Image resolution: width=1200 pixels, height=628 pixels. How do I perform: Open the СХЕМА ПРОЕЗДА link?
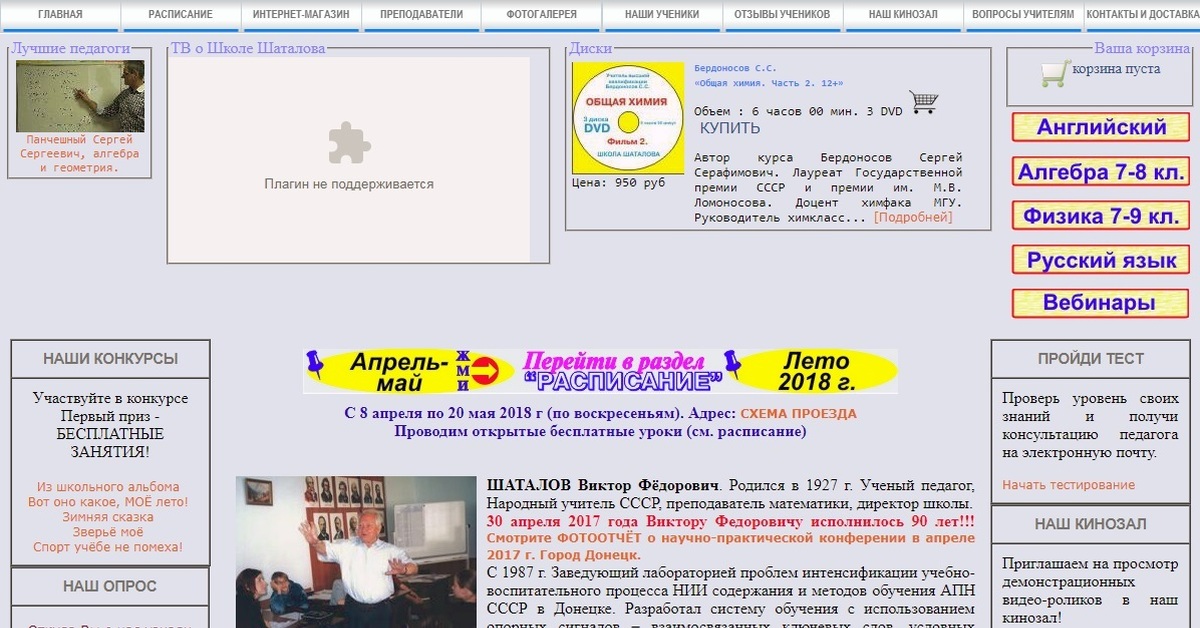pyautogui.click(x=798, y=413)
